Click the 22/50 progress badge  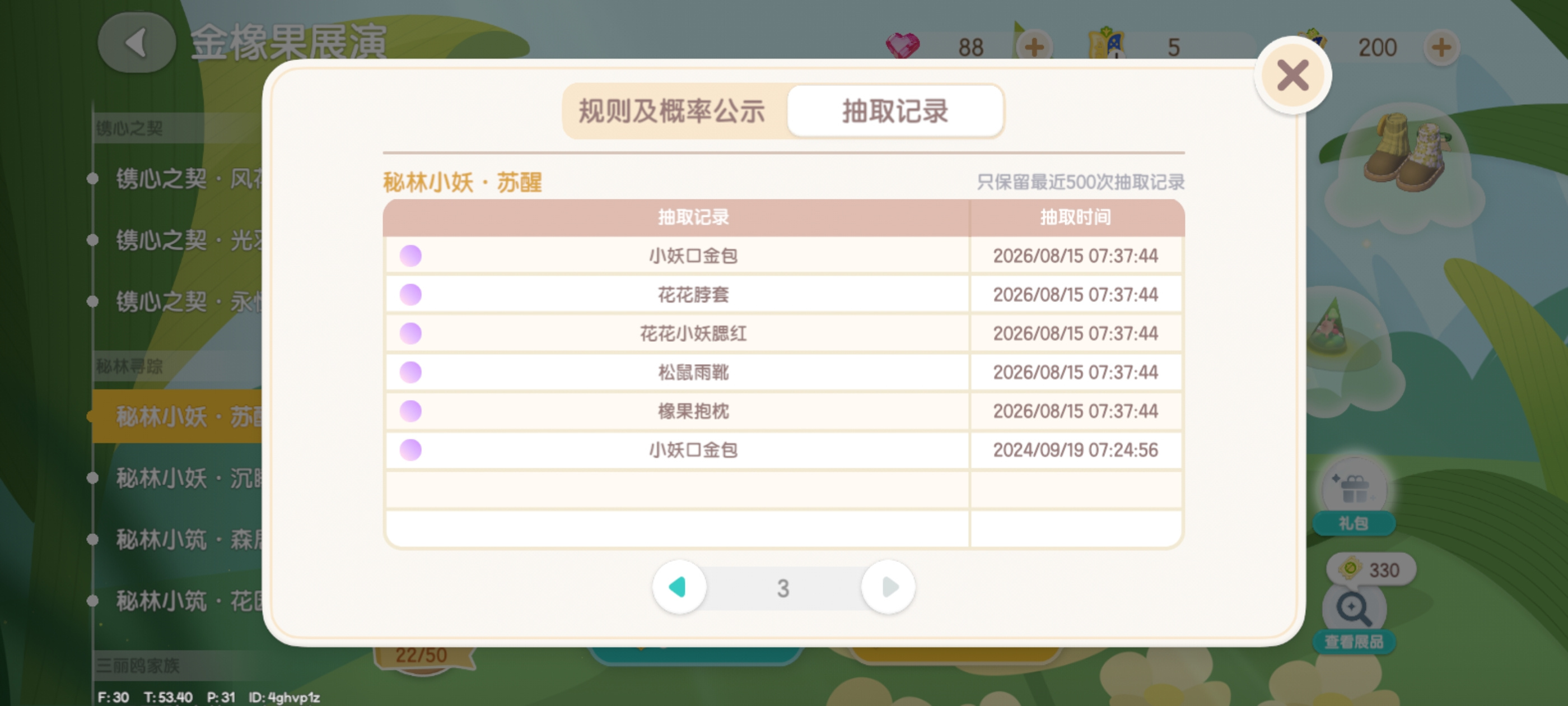[x=422, y=656]
